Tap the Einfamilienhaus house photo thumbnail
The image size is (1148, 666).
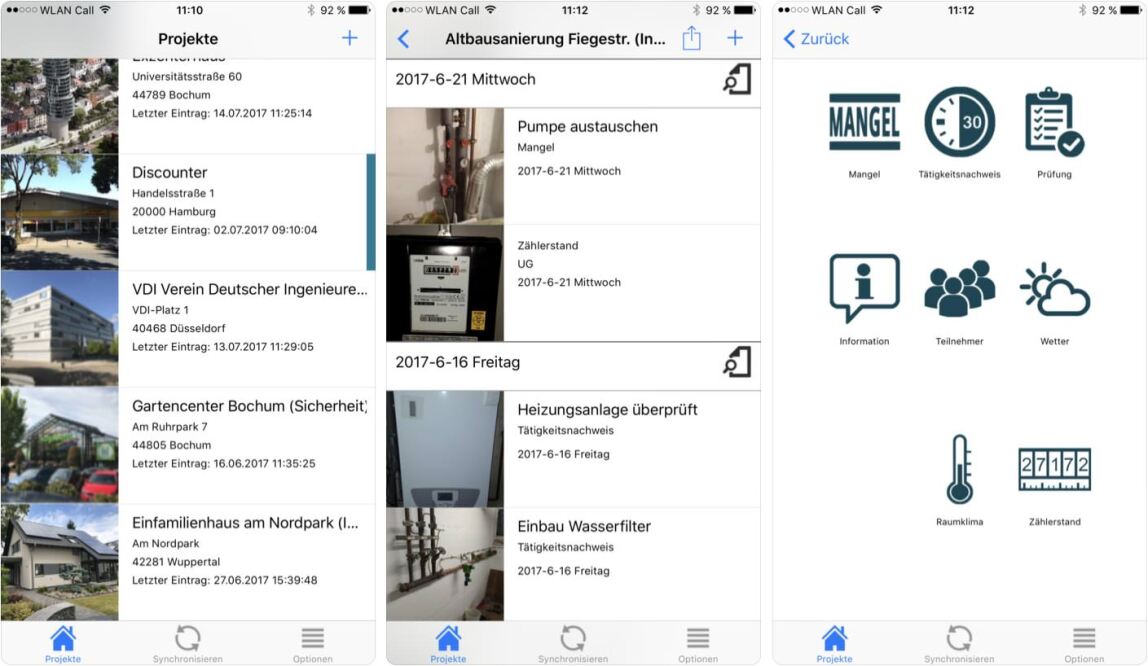[x=59, y=562]
